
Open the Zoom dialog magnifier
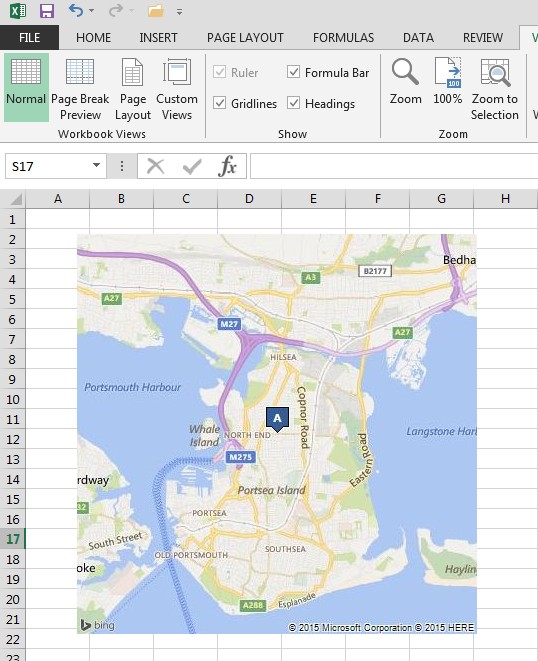[x=406, y=81]
